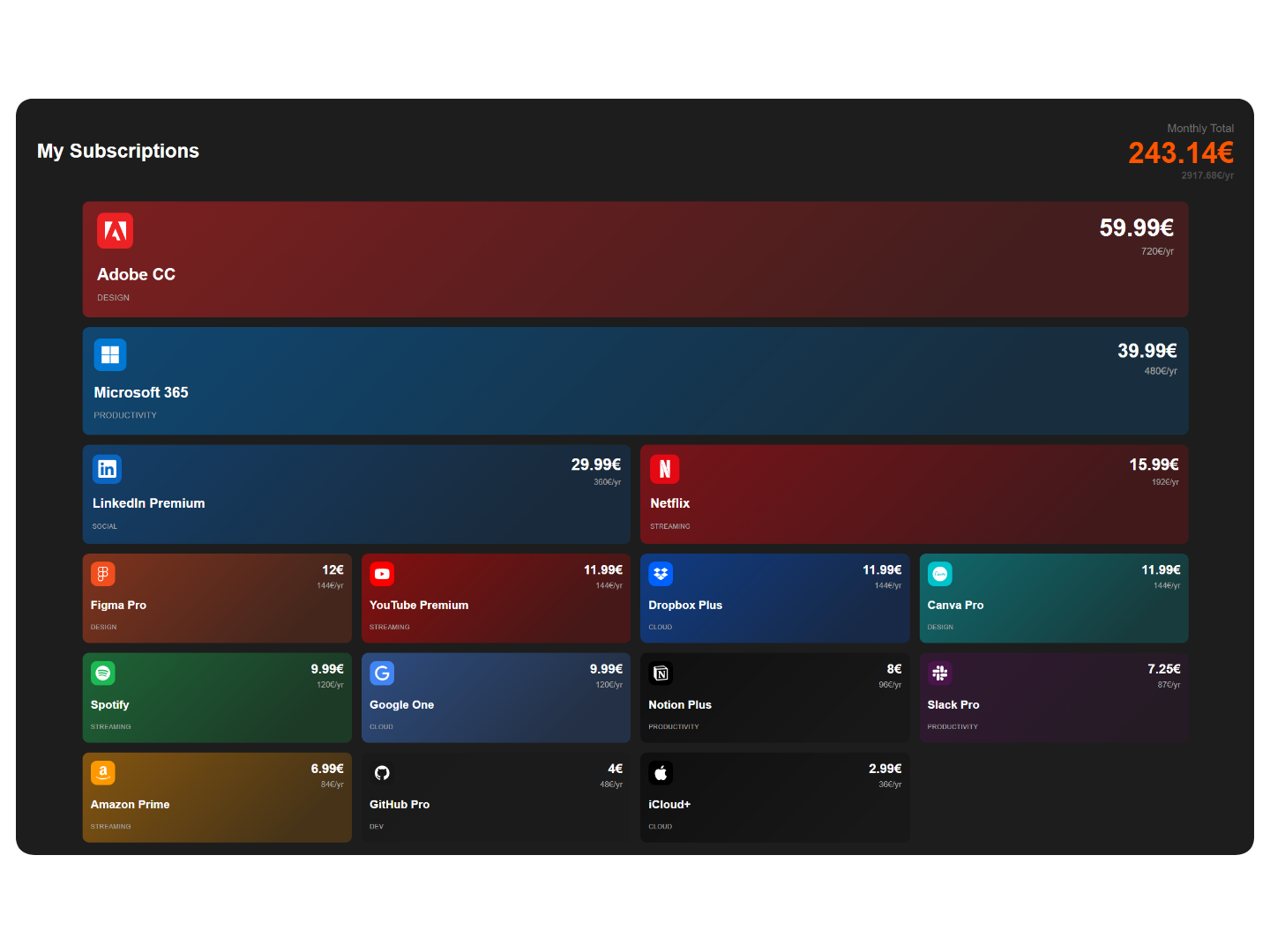Select the LinkedIn Premium icon
The width and height of the screenshot is (1270, 952).
(x=107, y=469)
